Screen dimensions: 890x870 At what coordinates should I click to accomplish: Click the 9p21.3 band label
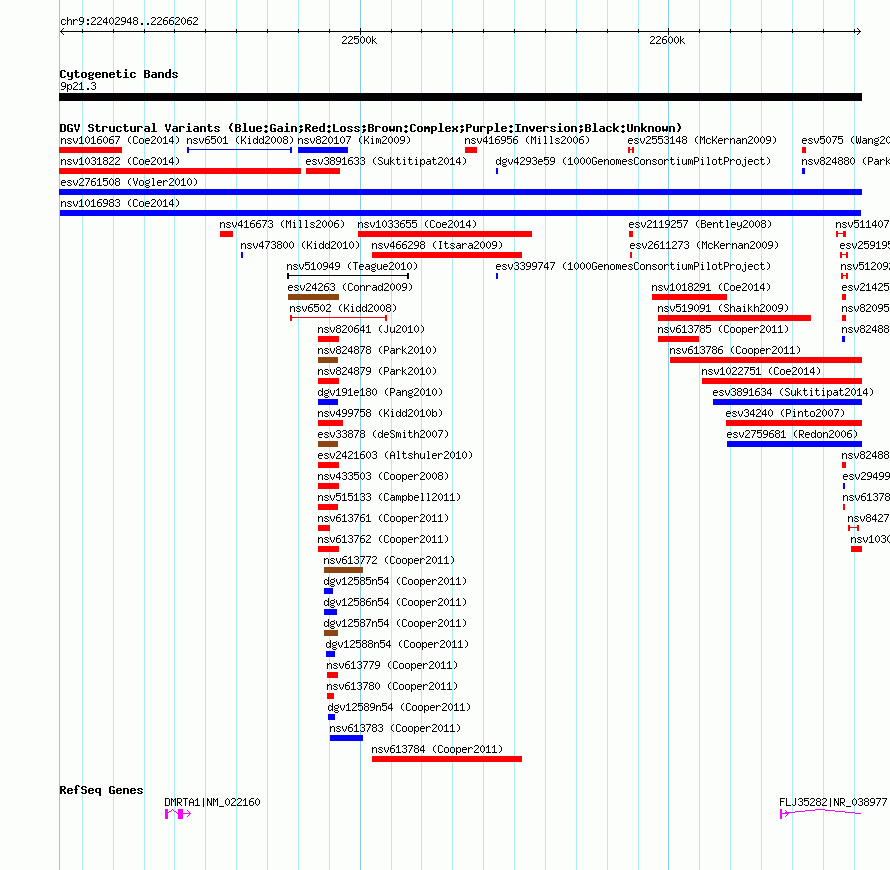tap(78, 86)
